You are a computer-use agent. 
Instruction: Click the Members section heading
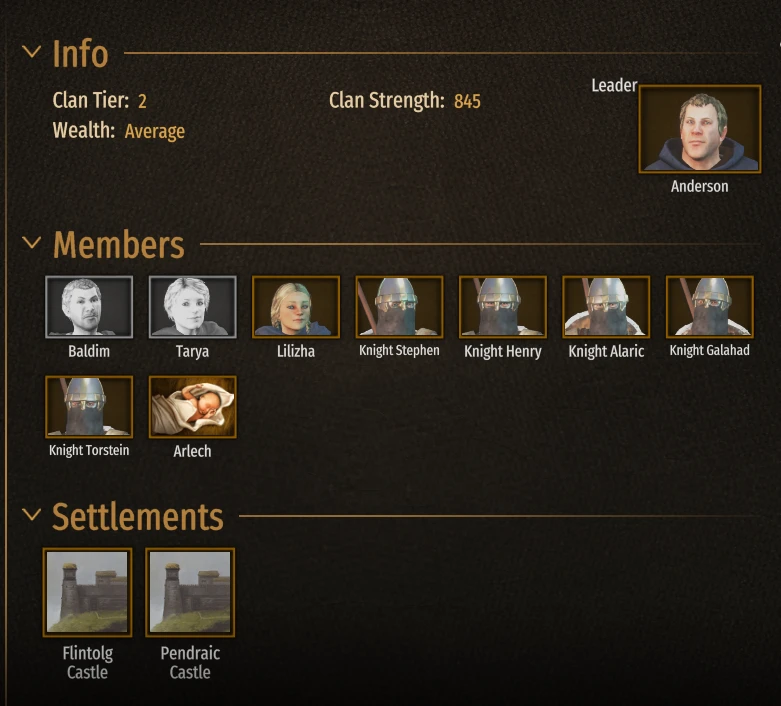(119, 245)
